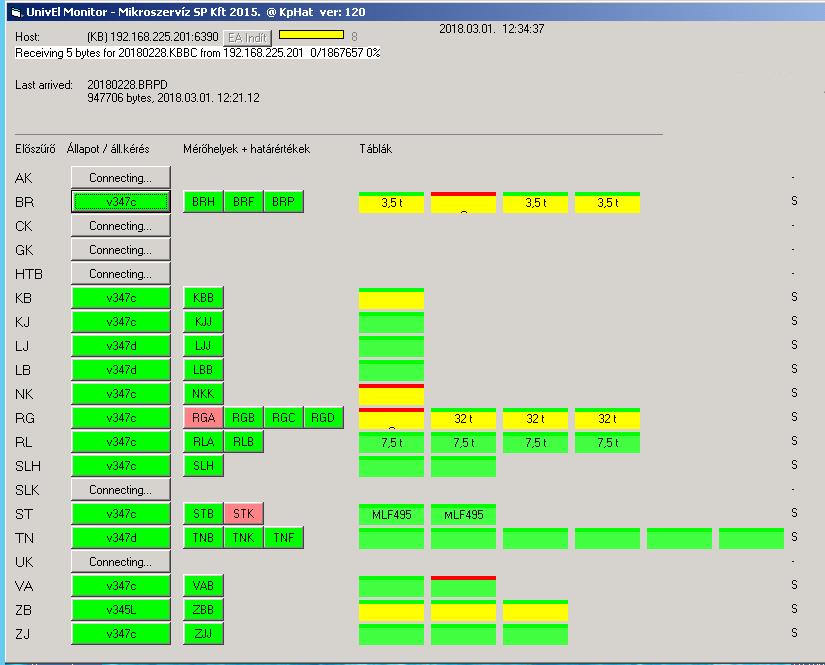This screenshot has width=825, height=665.
Task: Click the Connecting... button in AK row
Action: pyautogui.click(x=120, y=178)
